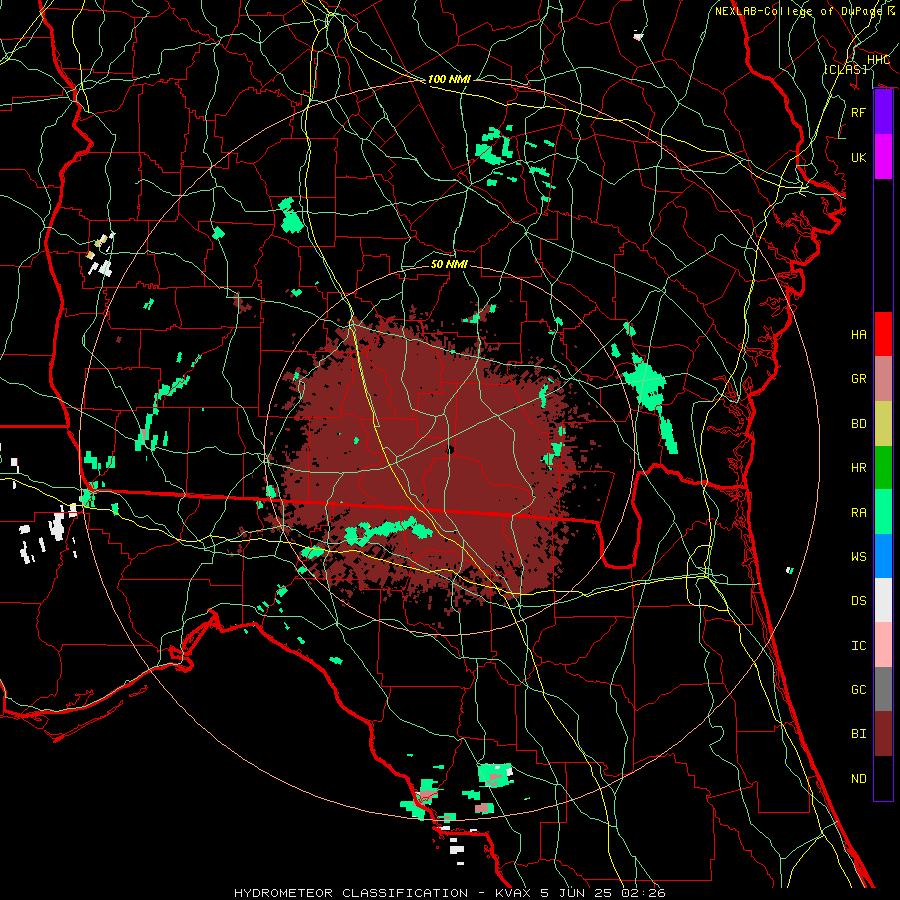Click the Hydrometeor Classification KVAX timestamp caption
900x900 pixels.
tap(450, 893)
